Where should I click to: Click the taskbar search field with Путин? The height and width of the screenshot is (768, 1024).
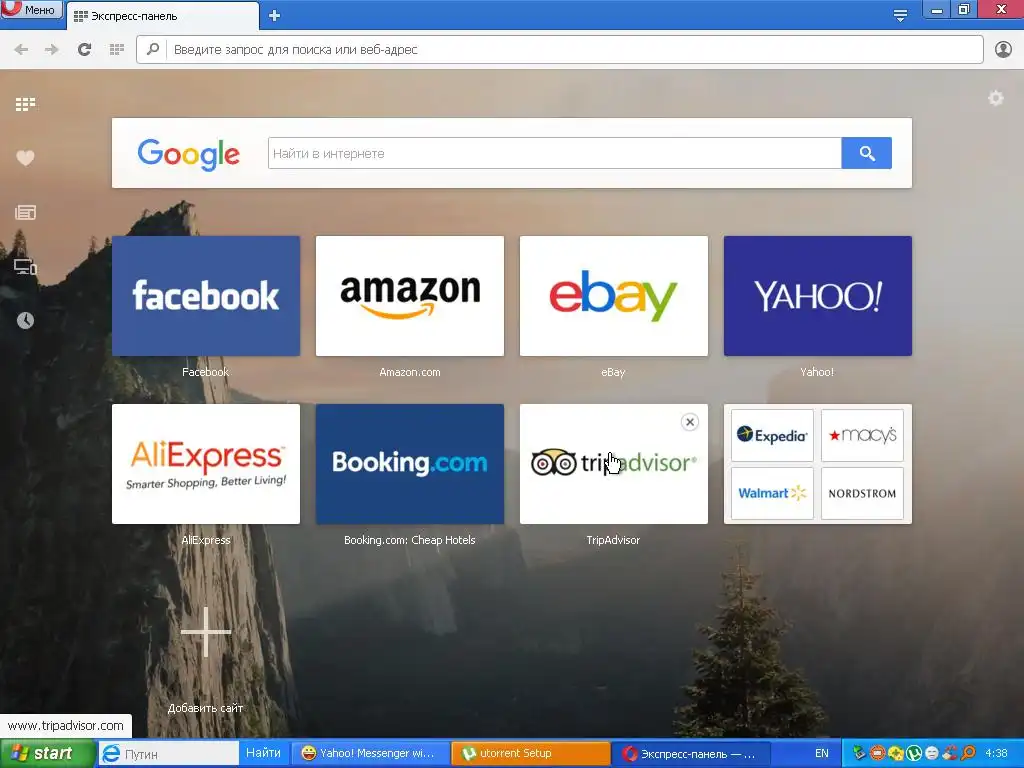coord(168,754)
